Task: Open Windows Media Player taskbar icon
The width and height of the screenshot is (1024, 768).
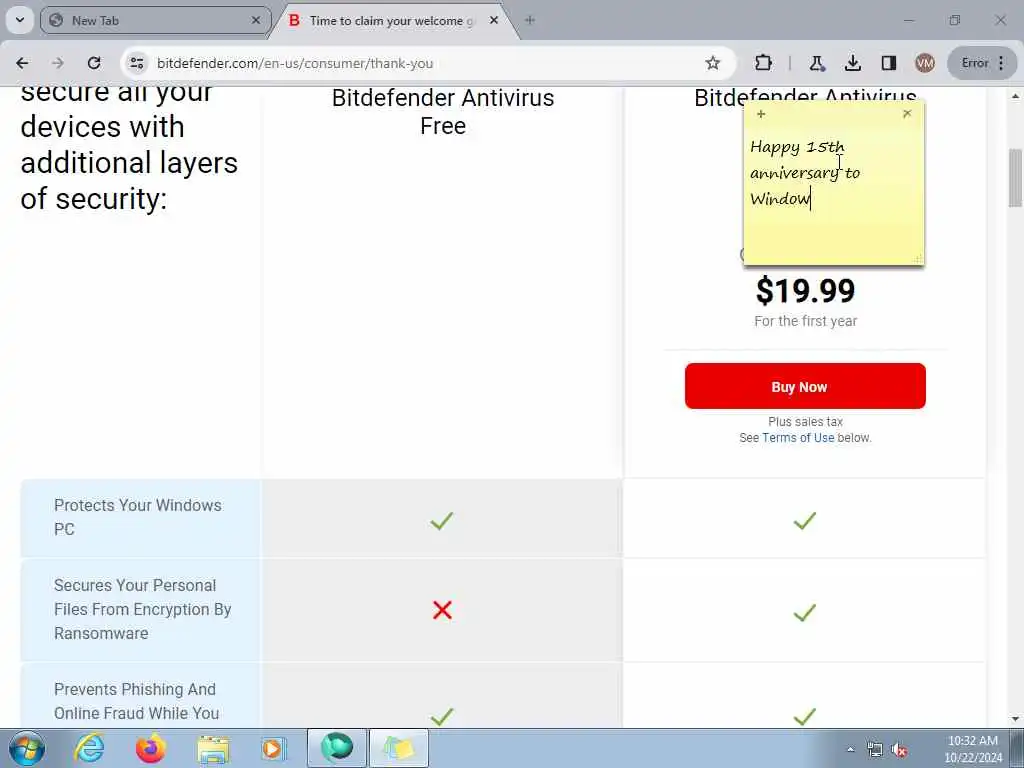Action: (273, 748)
